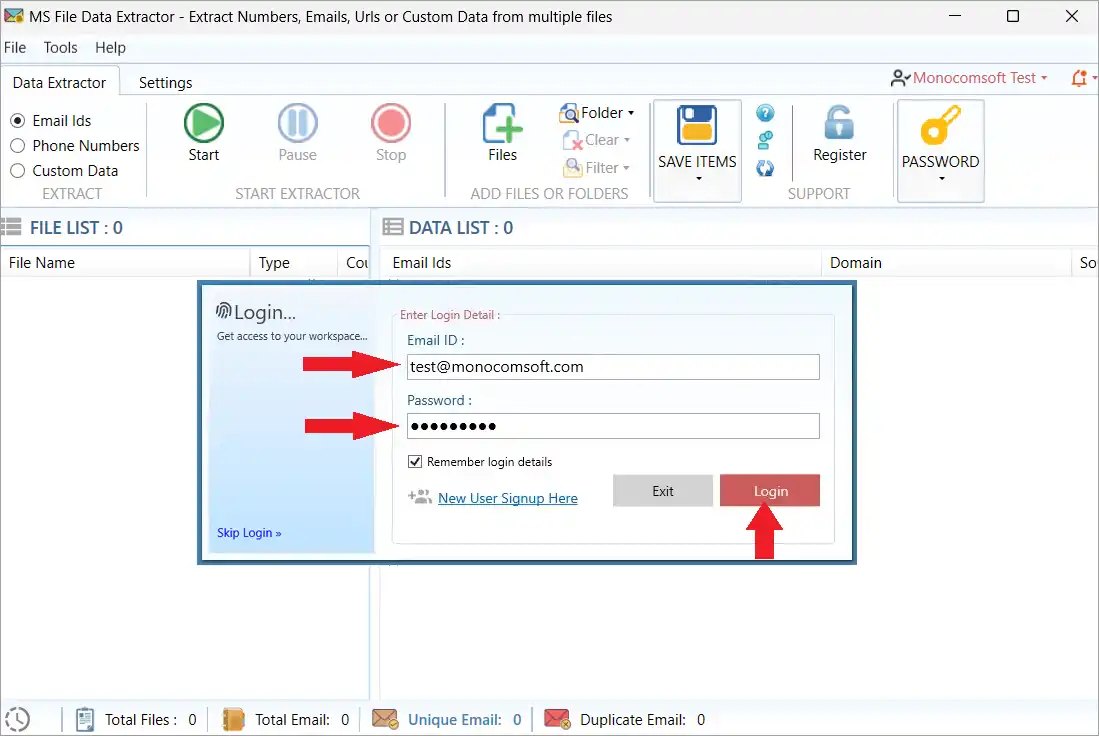1099x736 pixels.
Task: Sort by the Domain column header
Action: [x=946, y=262]
